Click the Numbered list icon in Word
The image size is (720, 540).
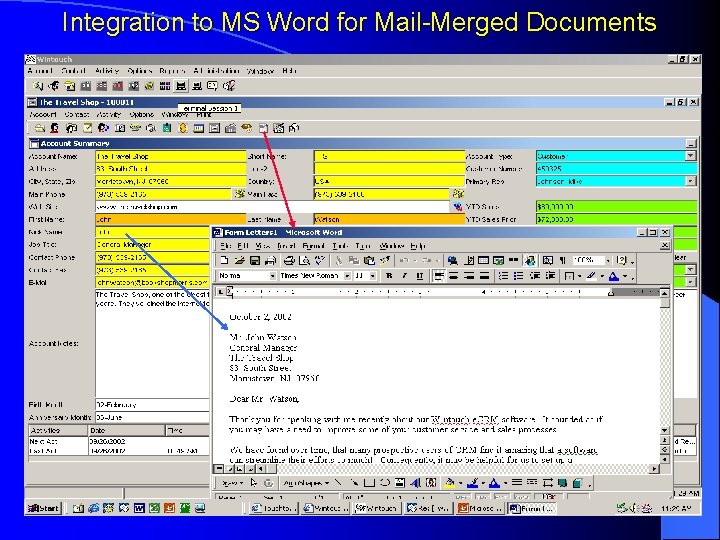pyautogui.click(x=504, y=276)
